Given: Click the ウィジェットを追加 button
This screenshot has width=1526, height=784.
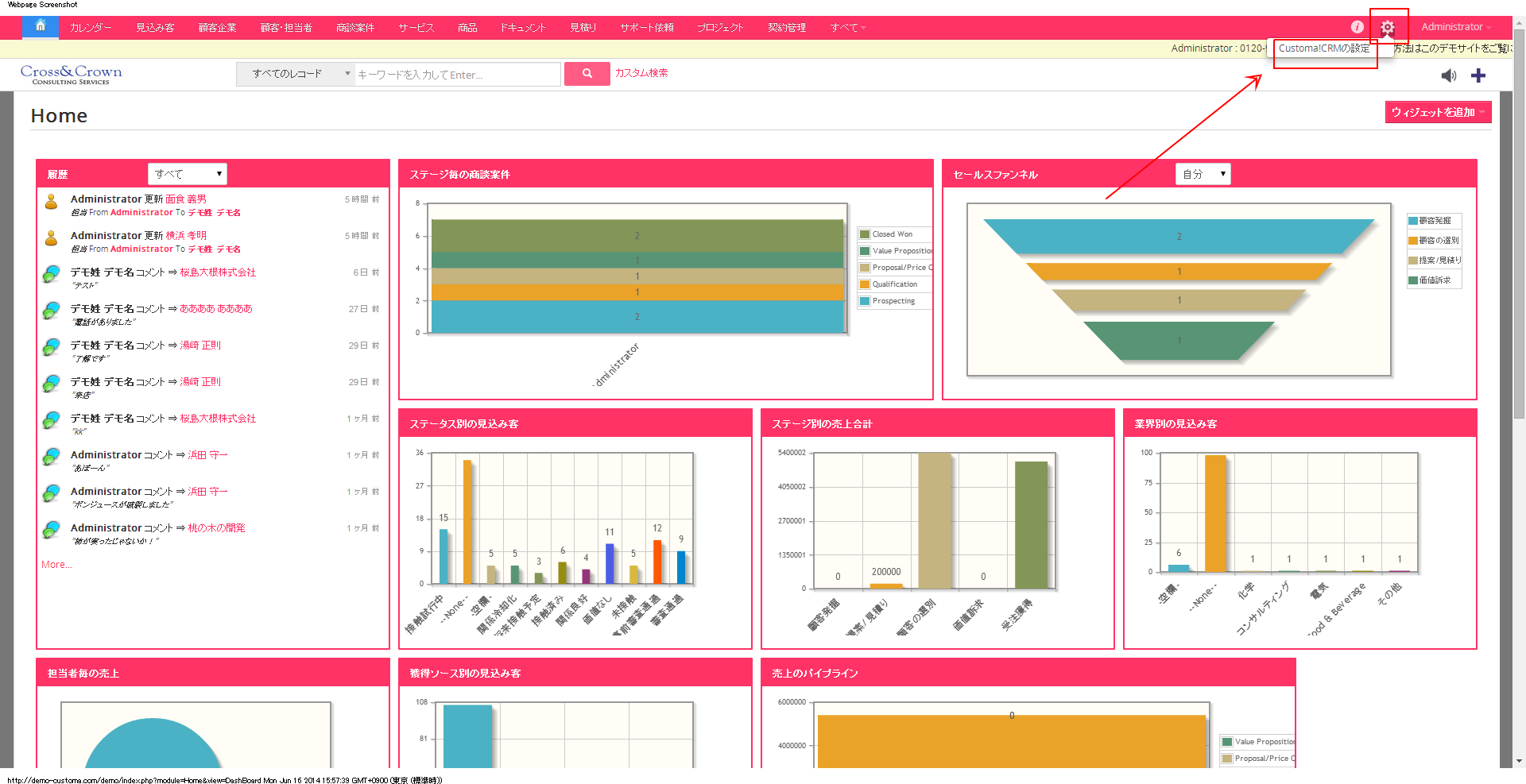Looking at the screenshot, I should (1437, 112).
